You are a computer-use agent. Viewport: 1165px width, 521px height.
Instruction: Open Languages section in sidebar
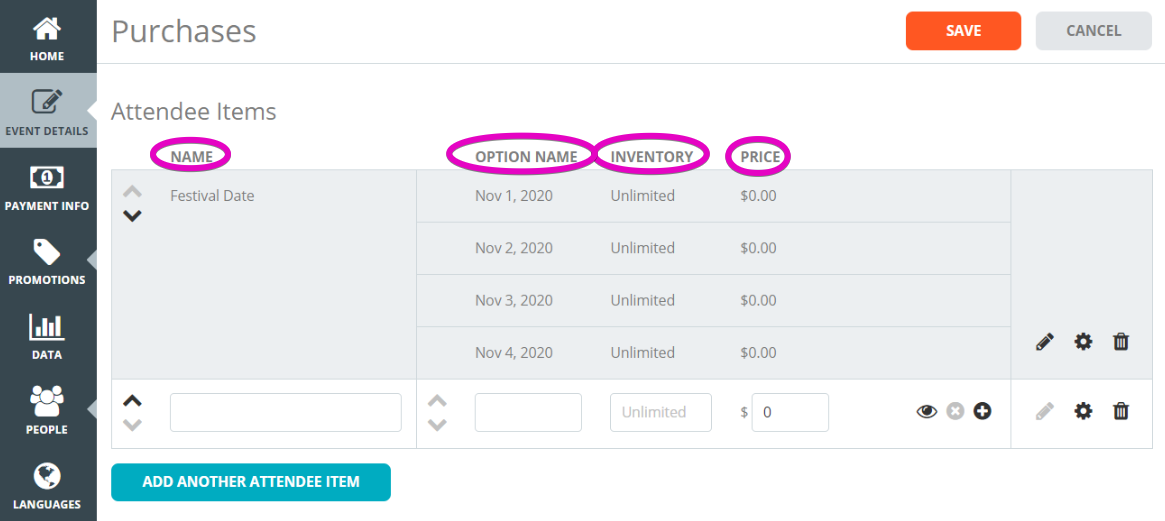(48, 485)
